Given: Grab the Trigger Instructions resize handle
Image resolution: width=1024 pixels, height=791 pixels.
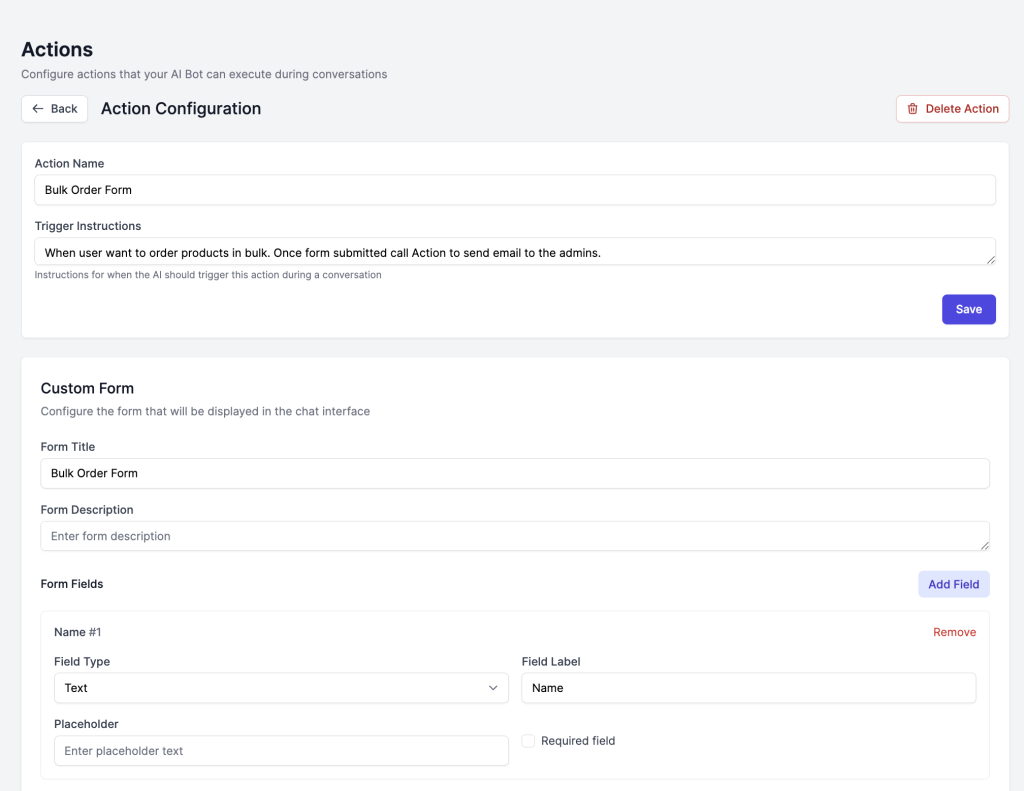Looking at the screenshot, I should coord(989,259).
